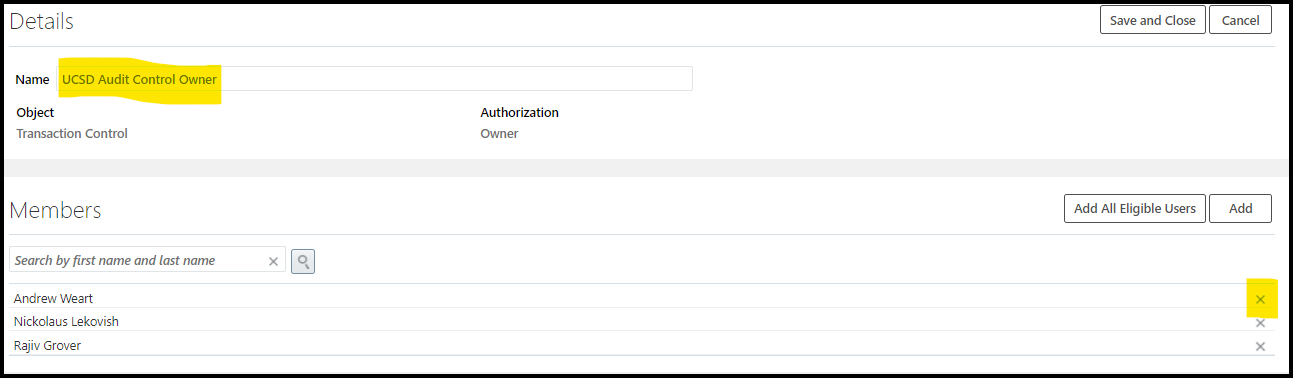Image resolution: width=1293 pixels, height=378 pixels.
Task: Click the Members section heading
Action: point(56,210)
